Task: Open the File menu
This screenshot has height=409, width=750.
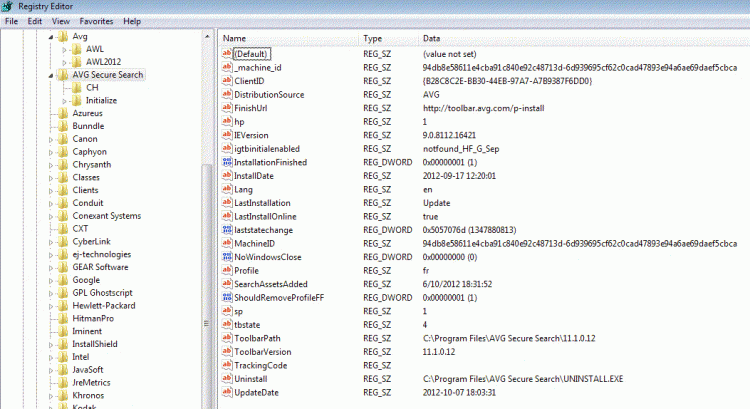Action: 11,22
